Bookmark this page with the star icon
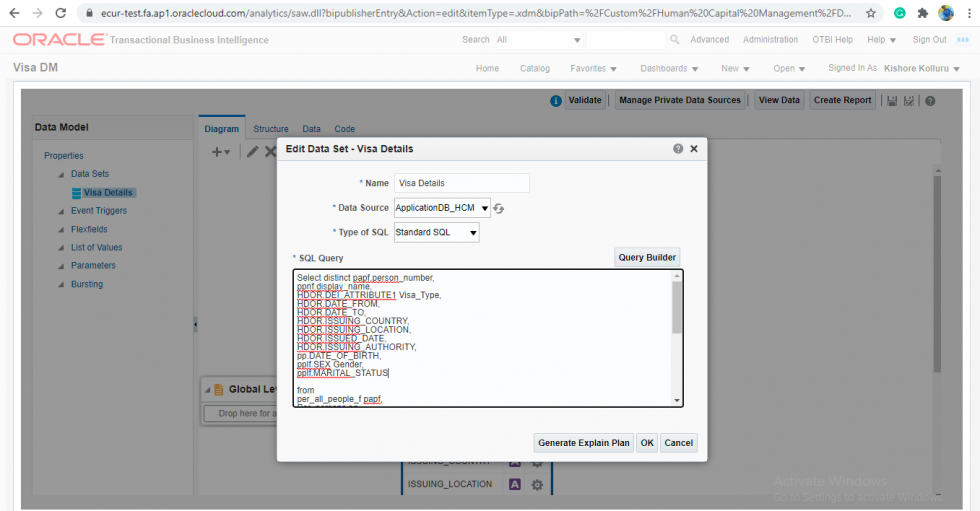Viewport: 980px width, 511px height. pyautogui.click(x=871, y=13)
